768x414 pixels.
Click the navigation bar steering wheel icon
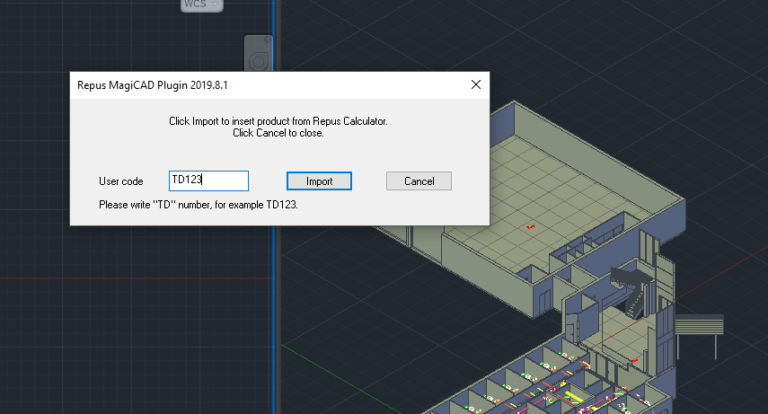[259, 61]
